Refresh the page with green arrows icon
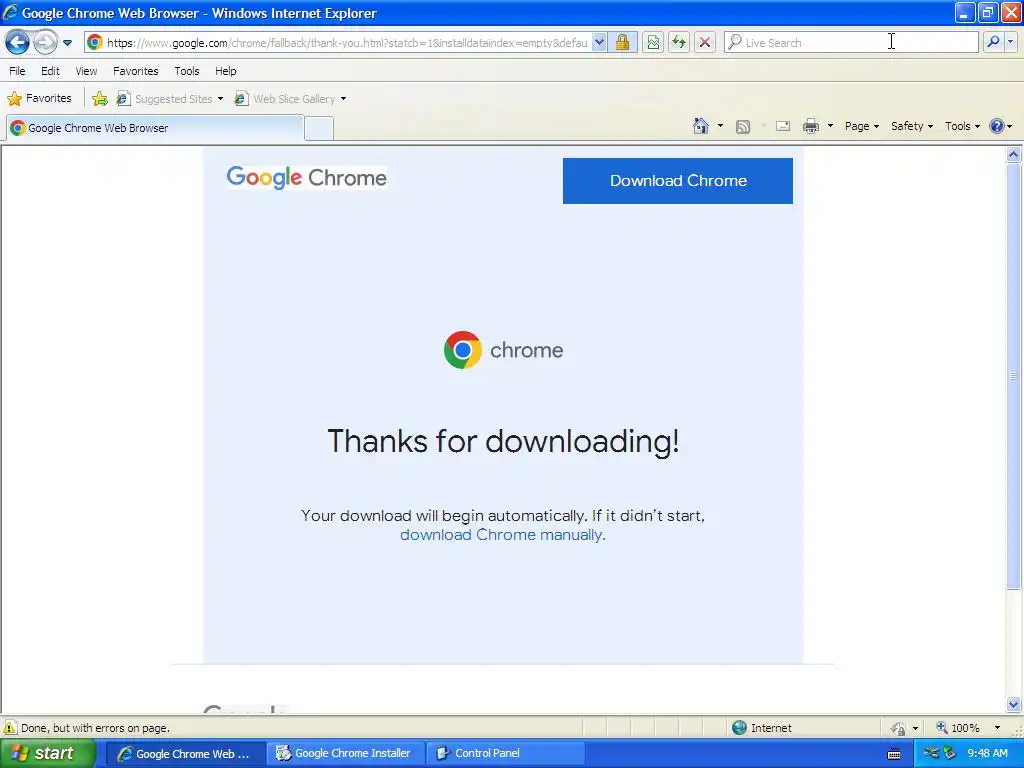 [x=679, y=42]
